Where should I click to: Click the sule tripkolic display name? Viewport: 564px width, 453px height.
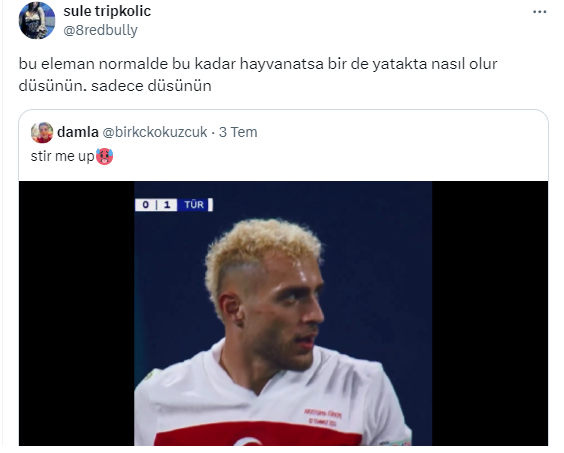coord(107,11)
